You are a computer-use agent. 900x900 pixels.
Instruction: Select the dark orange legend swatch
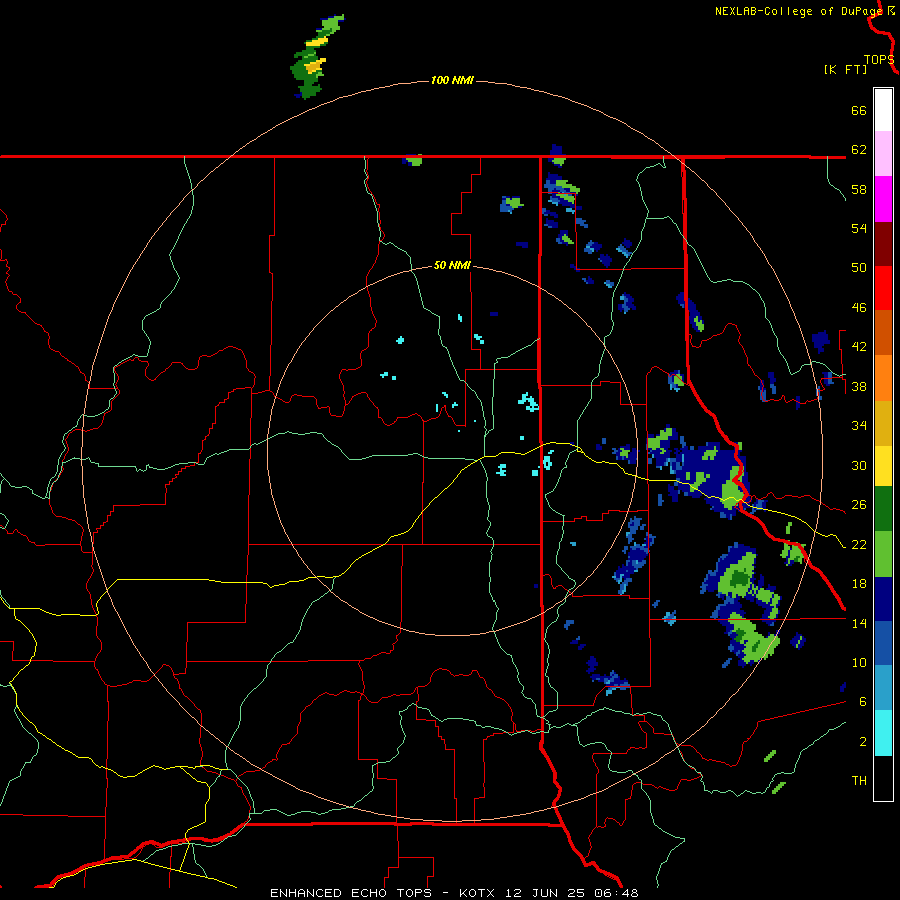(x=883, y=332)
